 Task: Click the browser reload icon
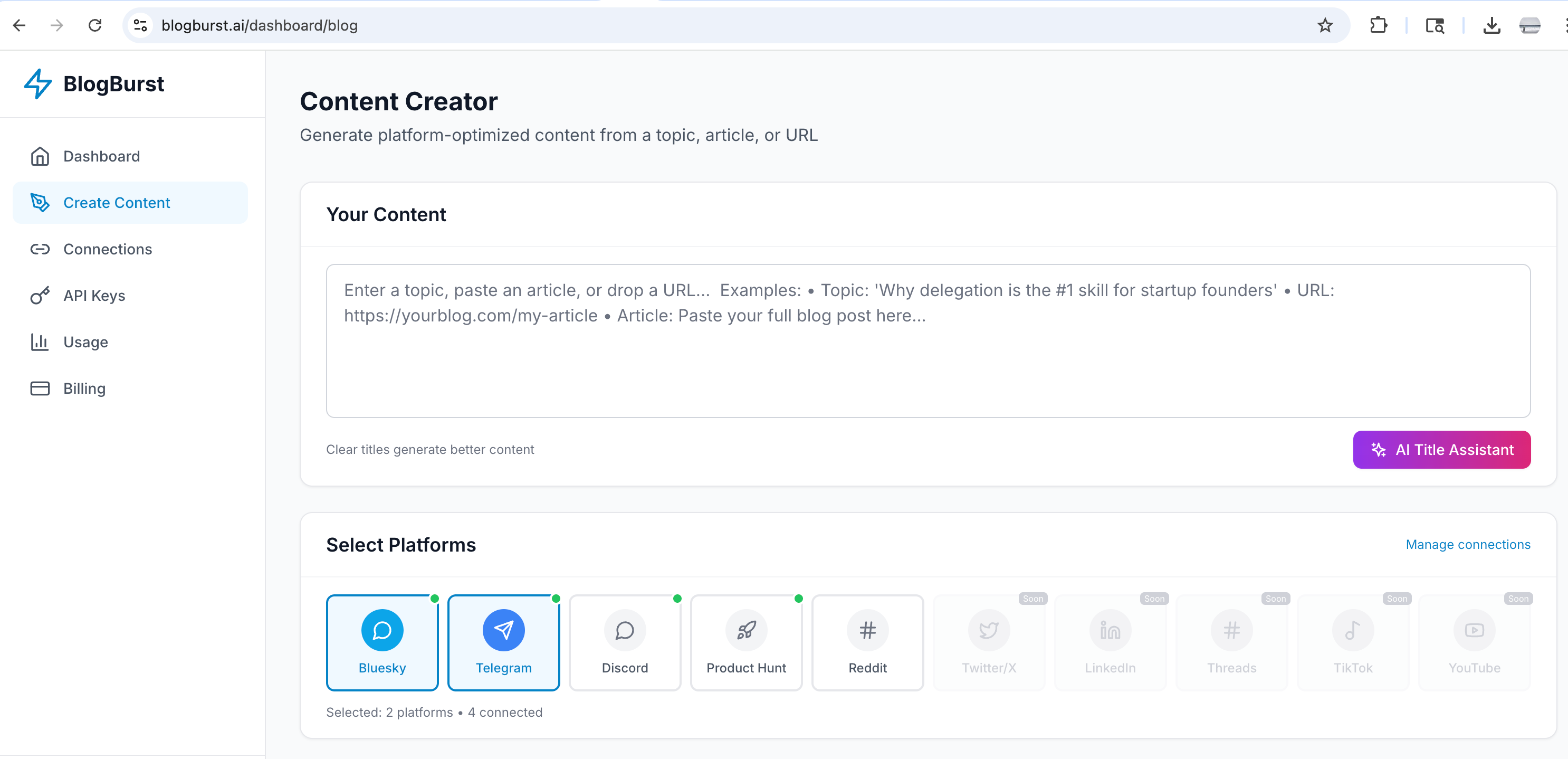95,25
